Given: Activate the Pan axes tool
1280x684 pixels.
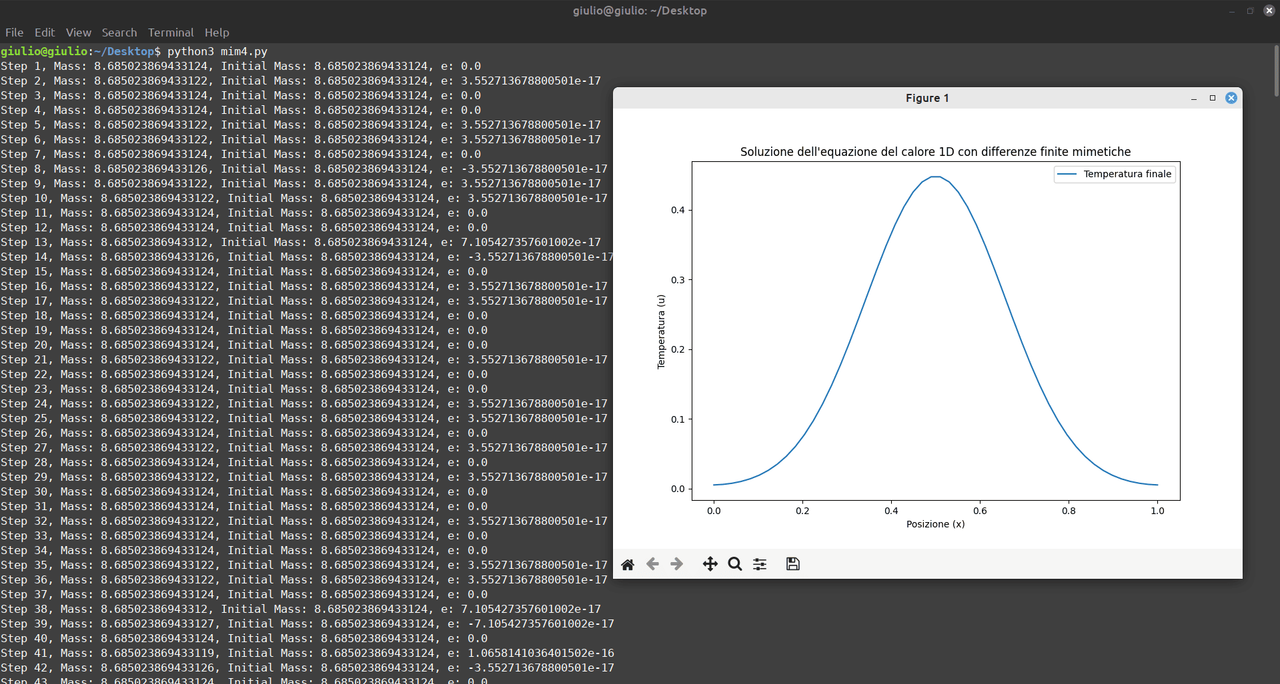Looking at the screenshot, I should [710, 564].
